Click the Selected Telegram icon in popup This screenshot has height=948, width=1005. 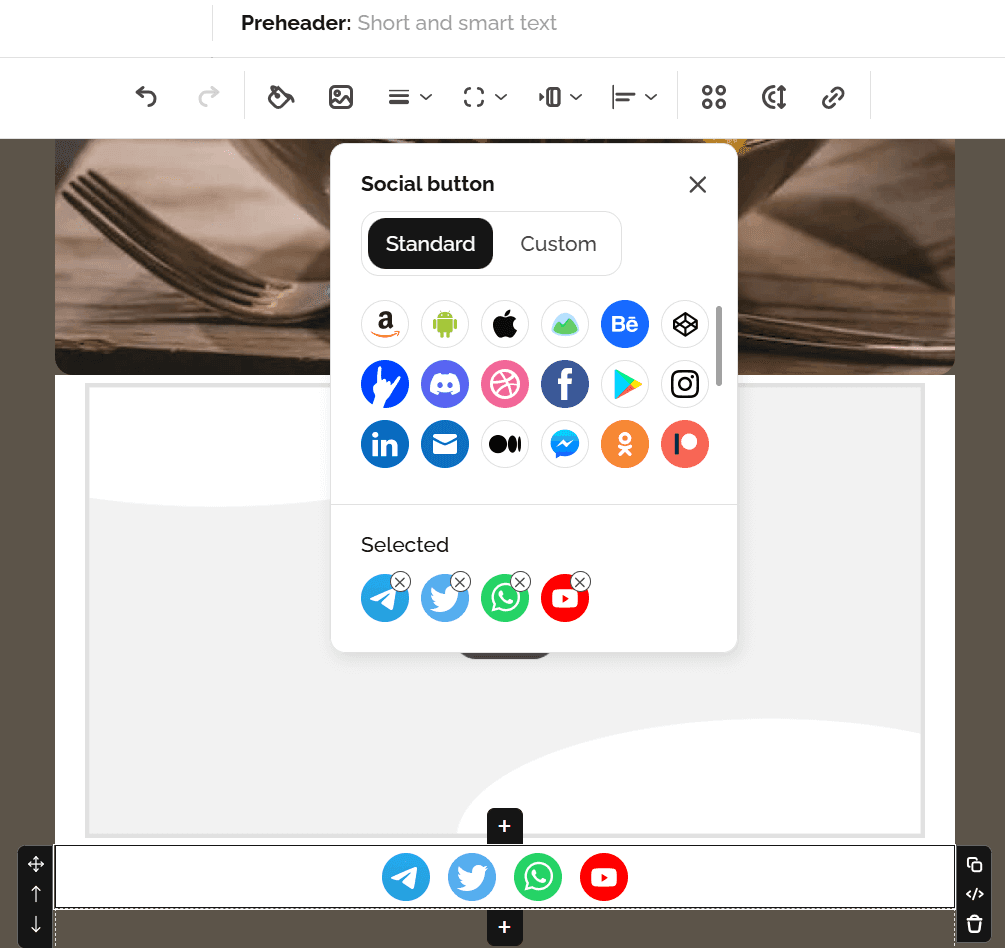pyautogui.click(x=384, y=599)
